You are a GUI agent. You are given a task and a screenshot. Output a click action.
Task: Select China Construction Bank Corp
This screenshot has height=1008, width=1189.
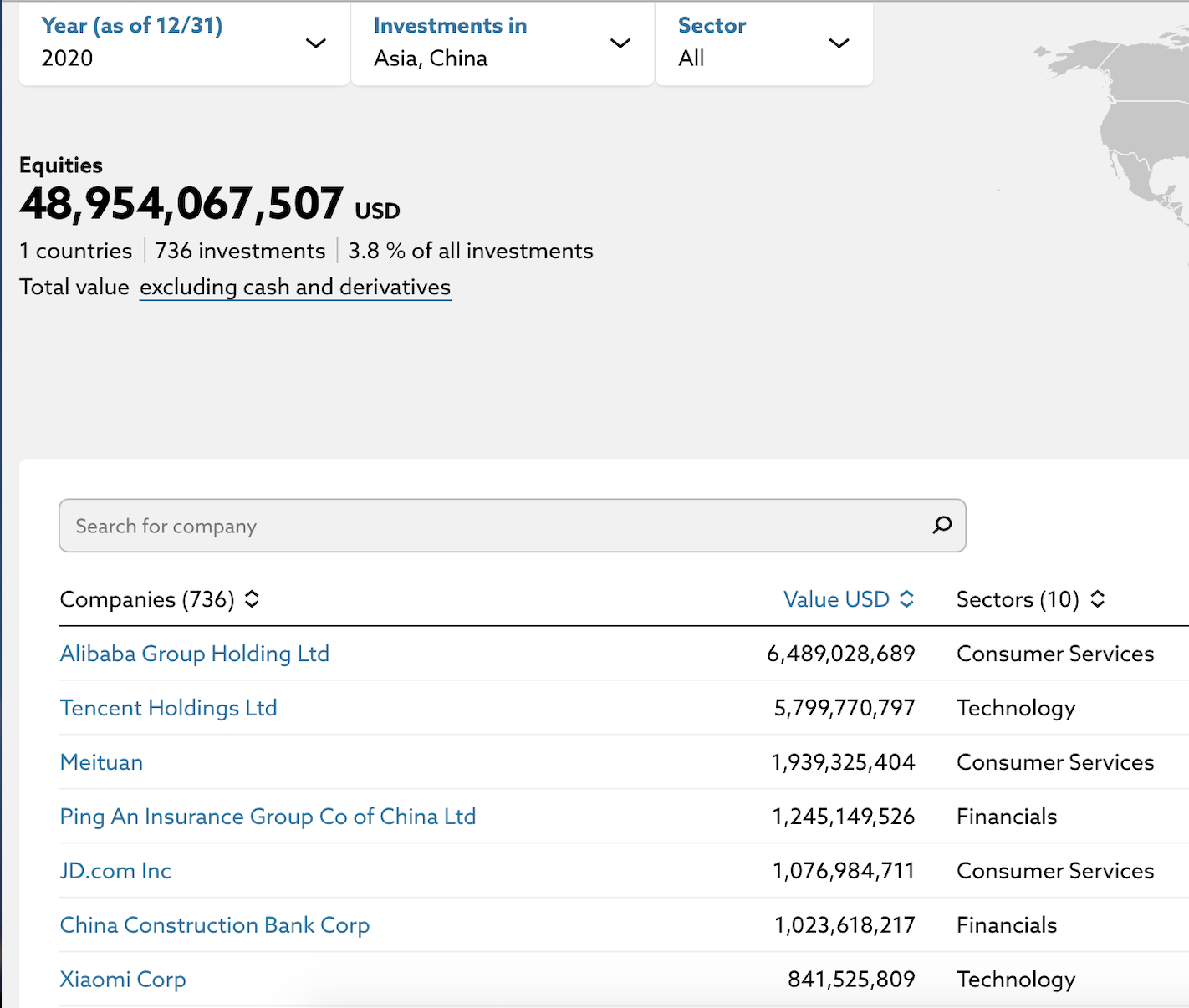(x=214, y=925)
